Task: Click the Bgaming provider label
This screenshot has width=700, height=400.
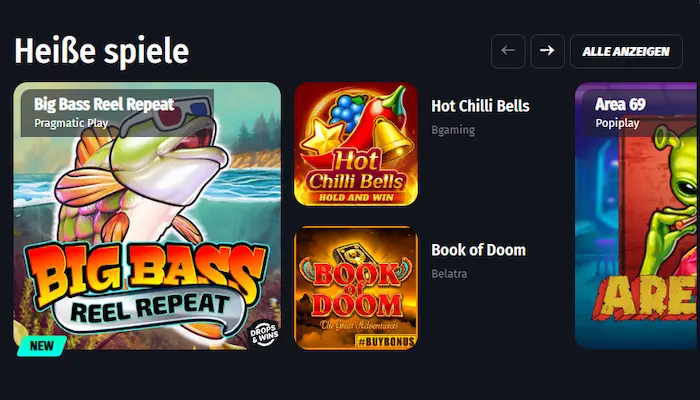Action: click(x=453, y=130)
